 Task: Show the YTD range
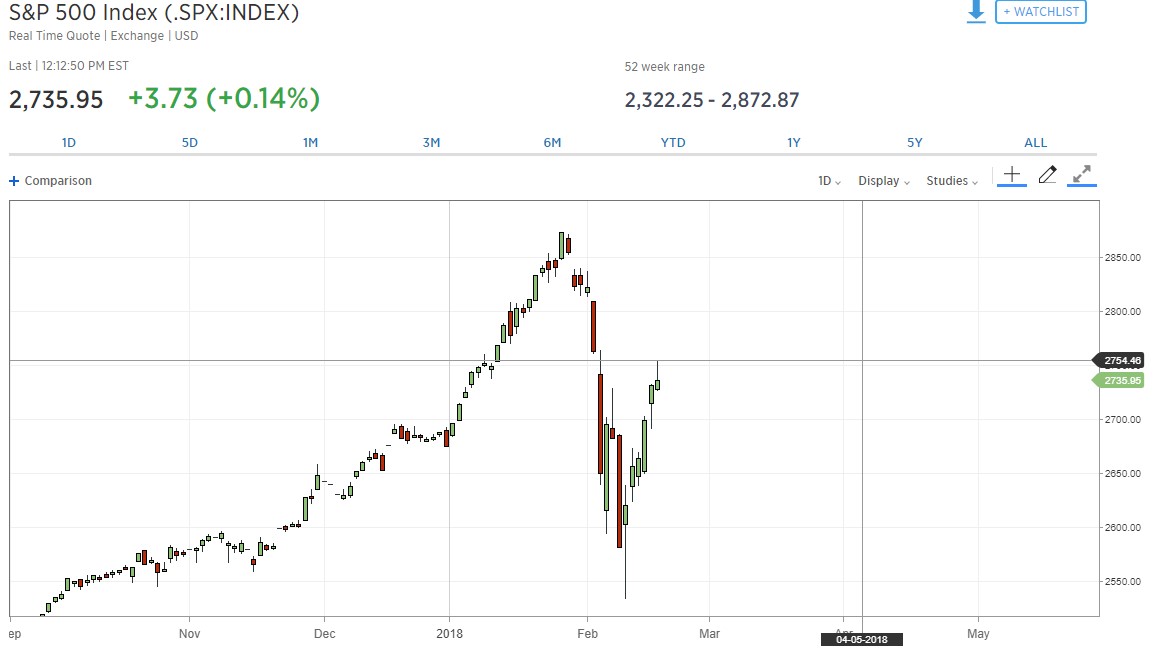[x=673, y=143]
